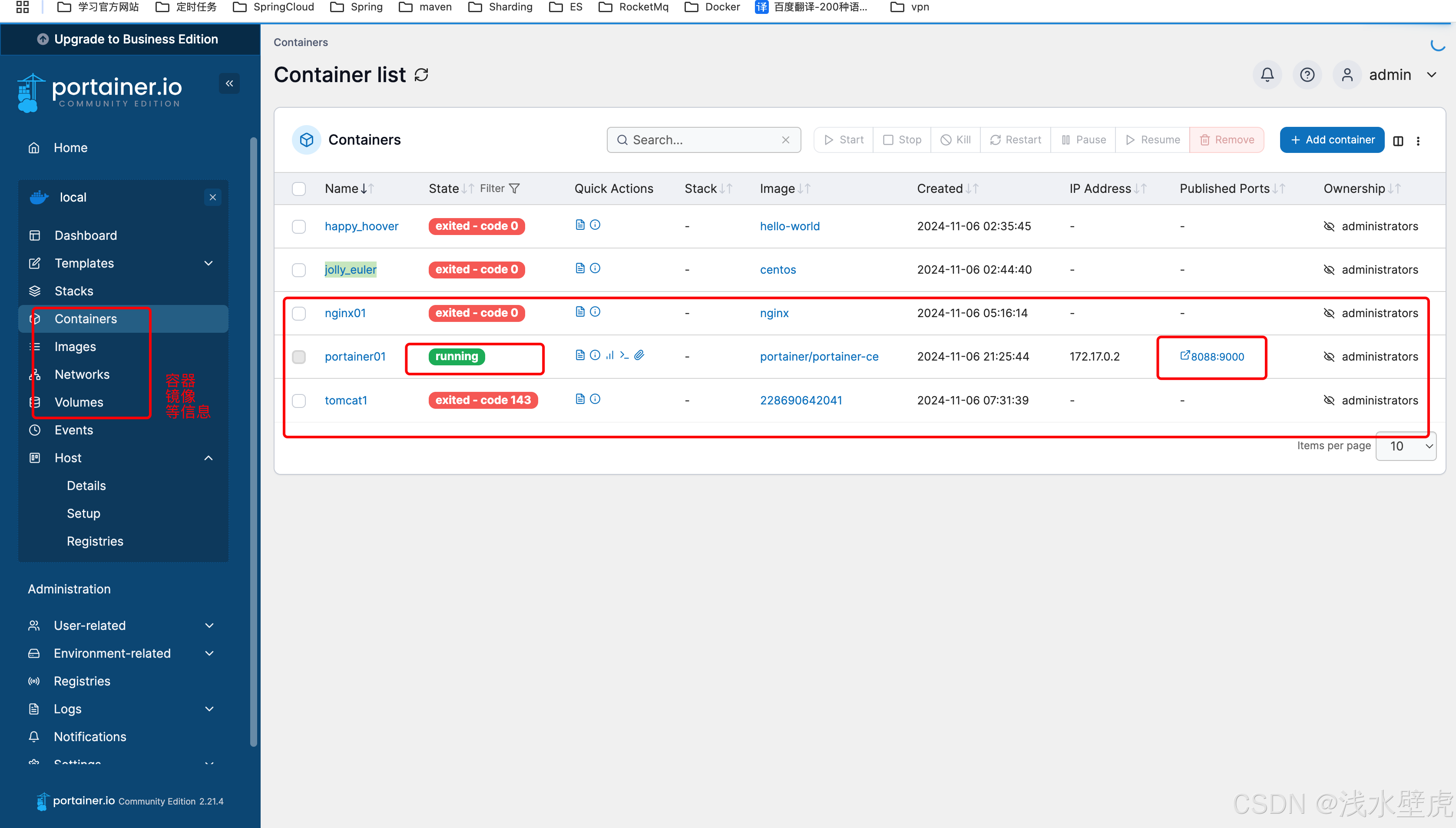Click the Kill button
Screen dimensions: 1456x828
(956, 140)
